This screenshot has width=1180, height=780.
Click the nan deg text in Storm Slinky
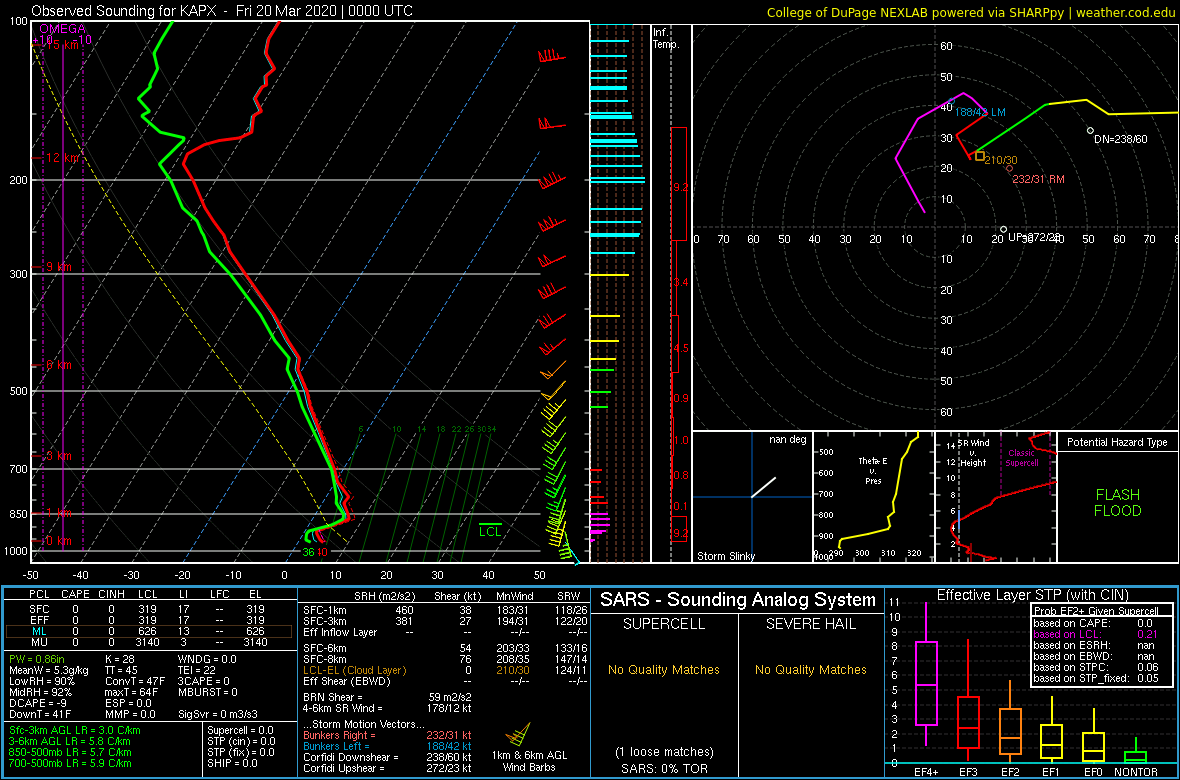coord(786,440)
